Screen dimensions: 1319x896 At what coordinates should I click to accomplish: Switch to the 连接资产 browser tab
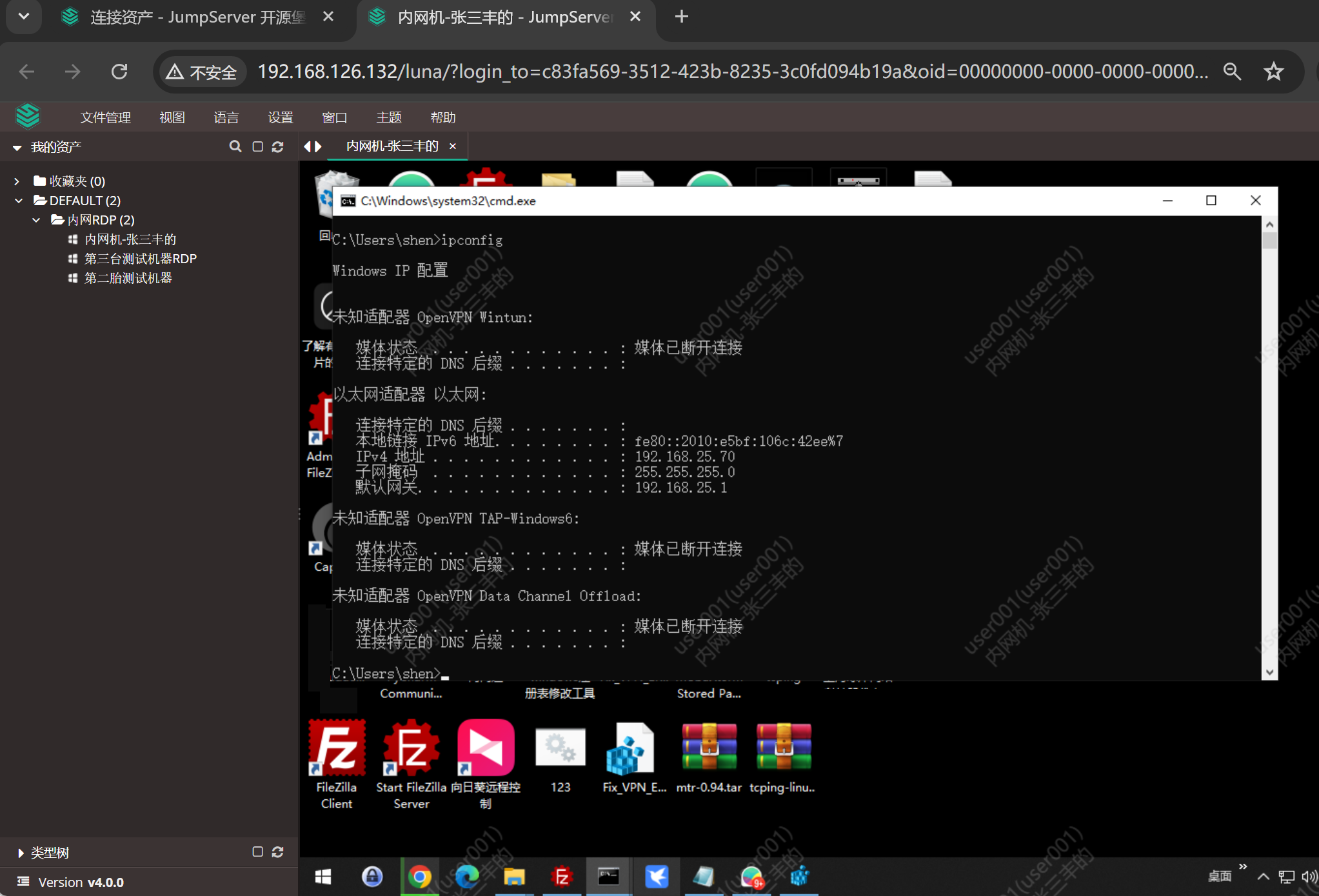tap(193, 17)
